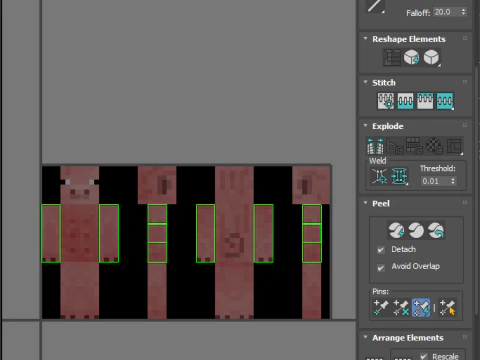Adjust the Falloff spinner arrows
Viewport: 480px width, 360px height.
tap(463, 12)
